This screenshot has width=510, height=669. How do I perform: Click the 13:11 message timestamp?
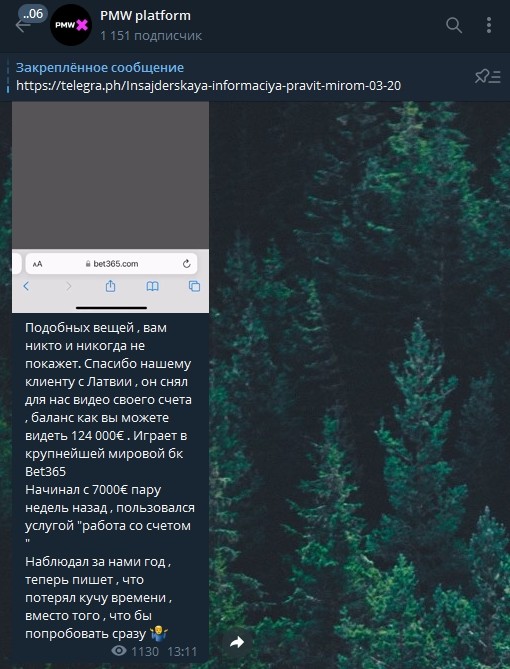point(182,652)
